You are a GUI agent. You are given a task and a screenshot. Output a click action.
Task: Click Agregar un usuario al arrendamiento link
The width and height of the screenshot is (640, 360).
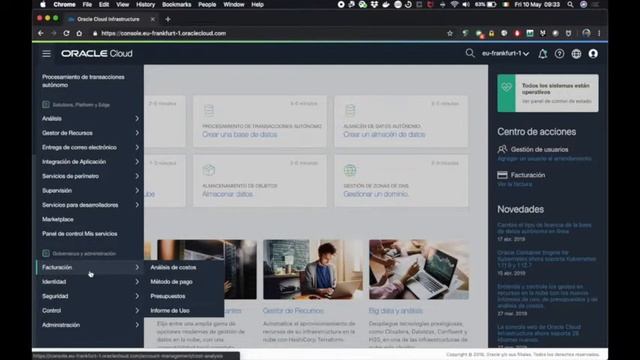(x=544, y=158)
